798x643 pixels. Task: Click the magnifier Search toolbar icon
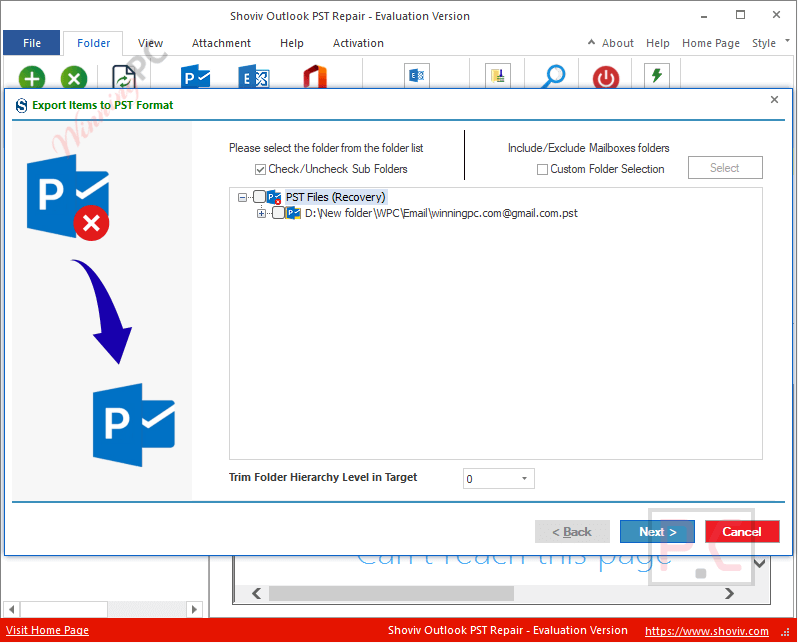click(x=553, y=76)
